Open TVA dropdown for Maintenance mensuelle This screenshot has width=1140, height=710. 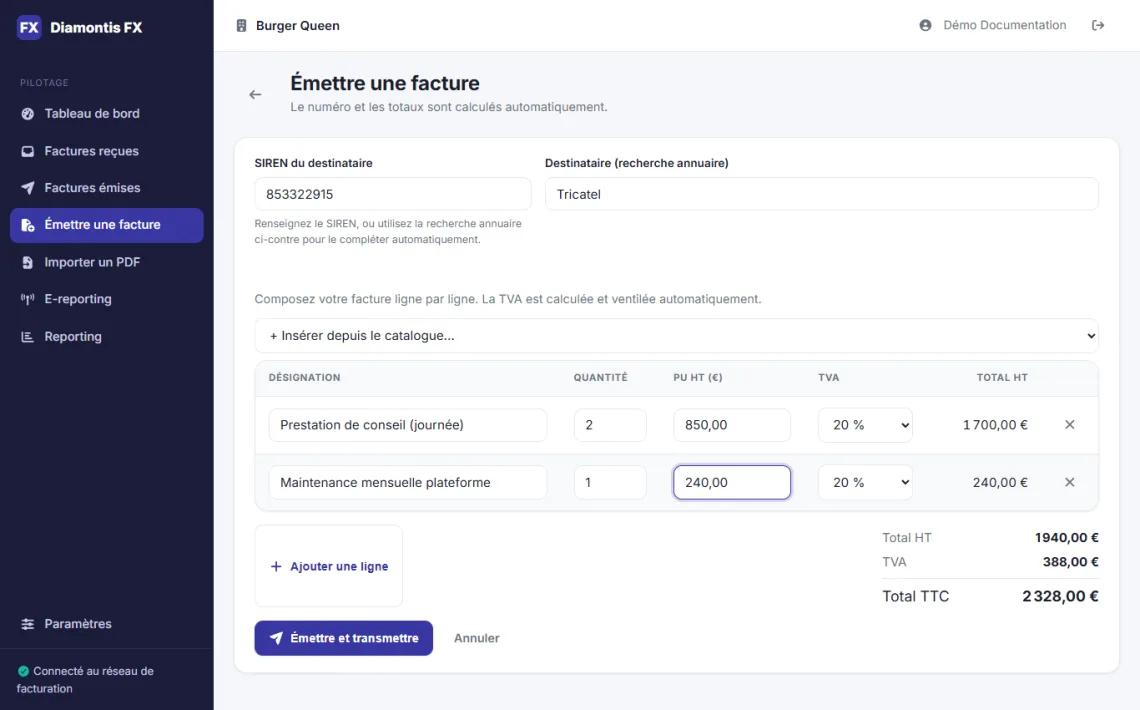coord(865,483)
